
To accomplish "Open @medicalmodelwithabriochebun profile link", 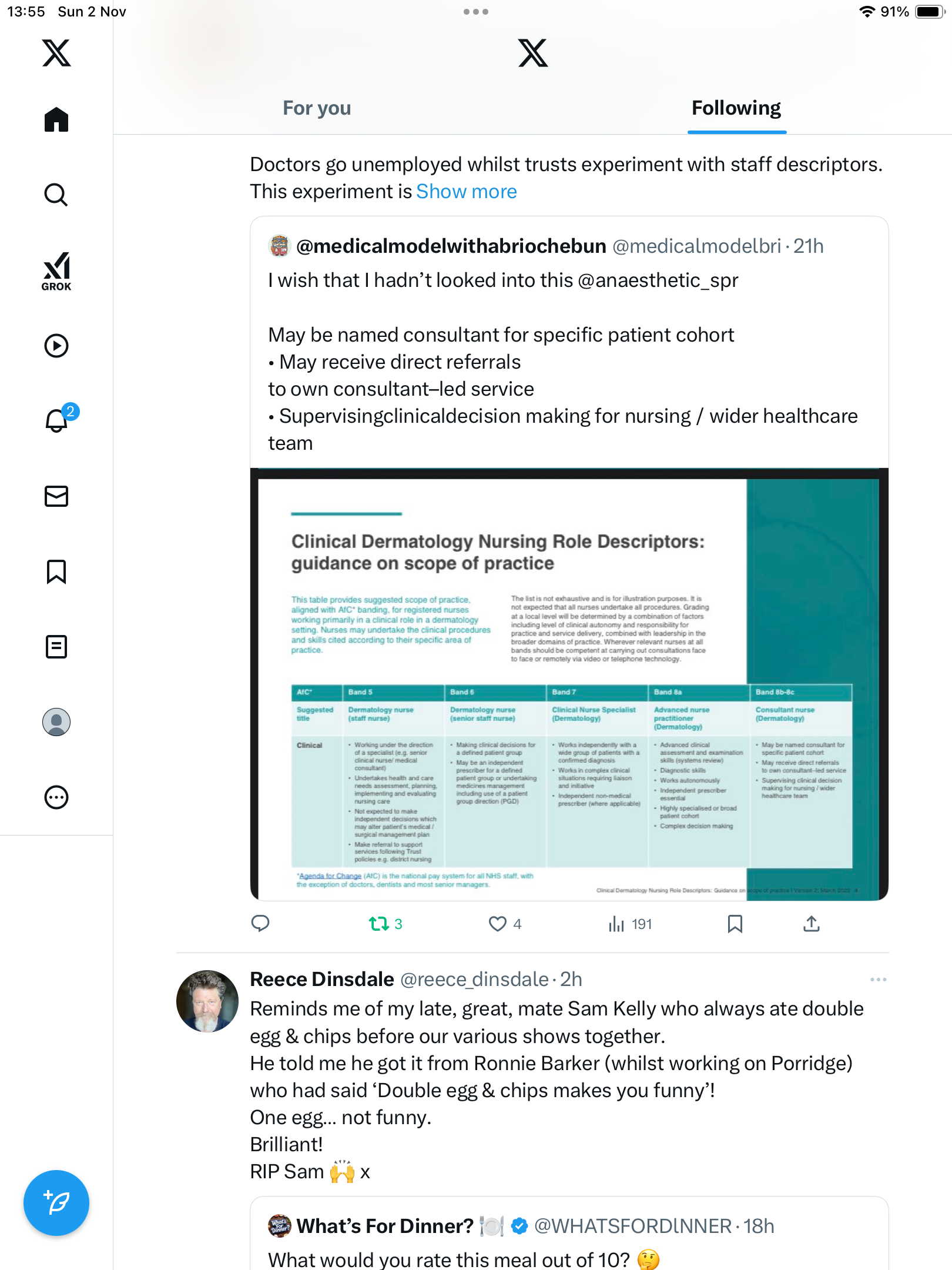I will [451, 246].
